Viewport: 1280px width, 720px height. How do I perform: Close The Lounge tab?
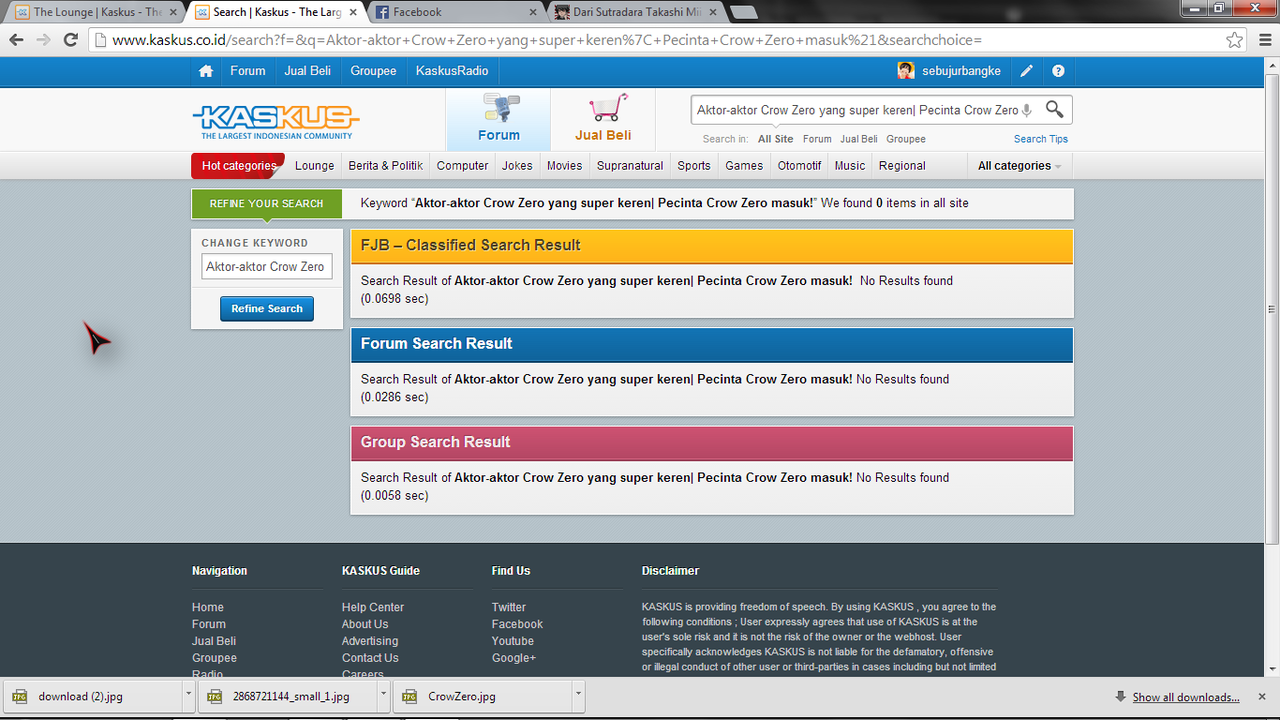(174, 12)
